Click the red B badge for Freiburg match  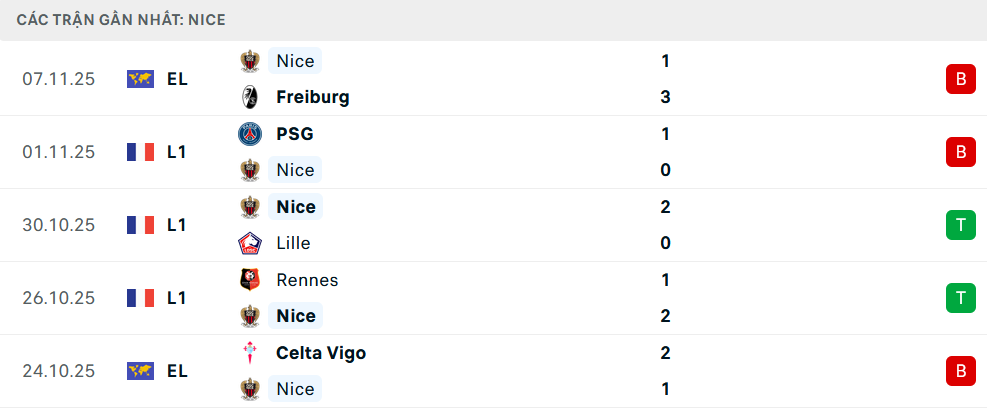(x=960, y=79)
